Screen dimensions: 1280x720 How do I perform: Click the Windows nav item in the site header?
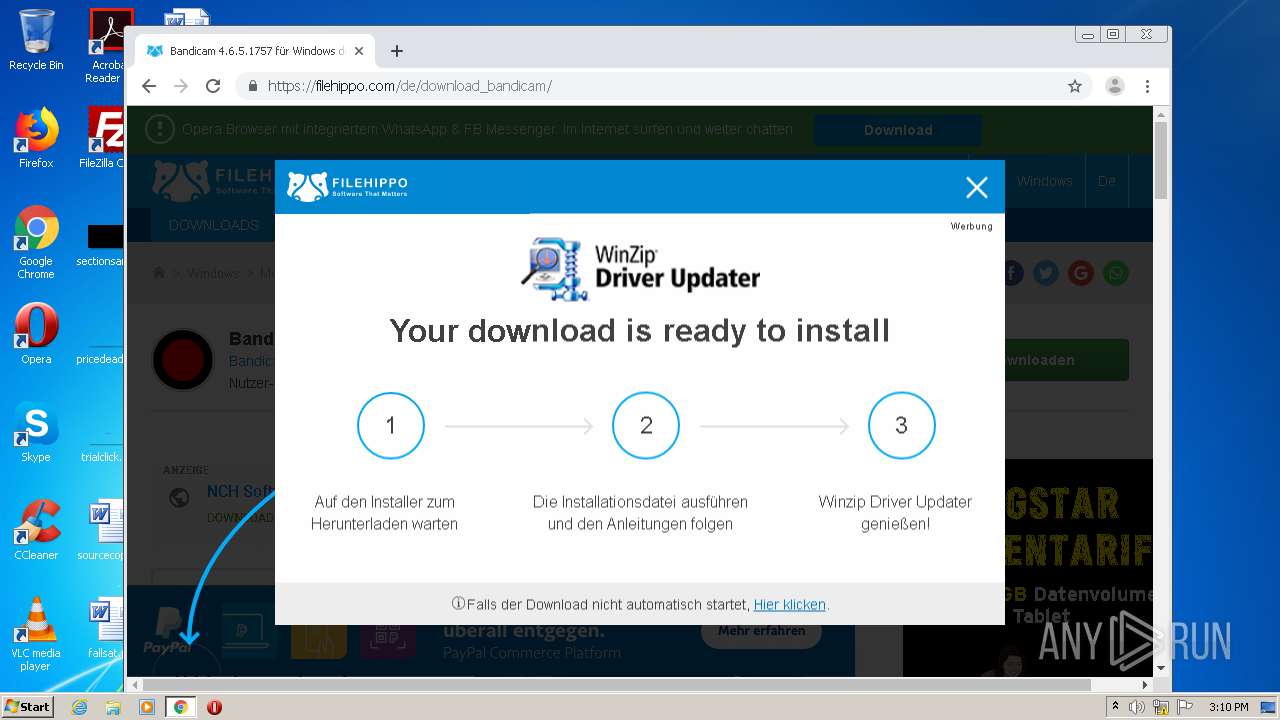[1044, 181]
